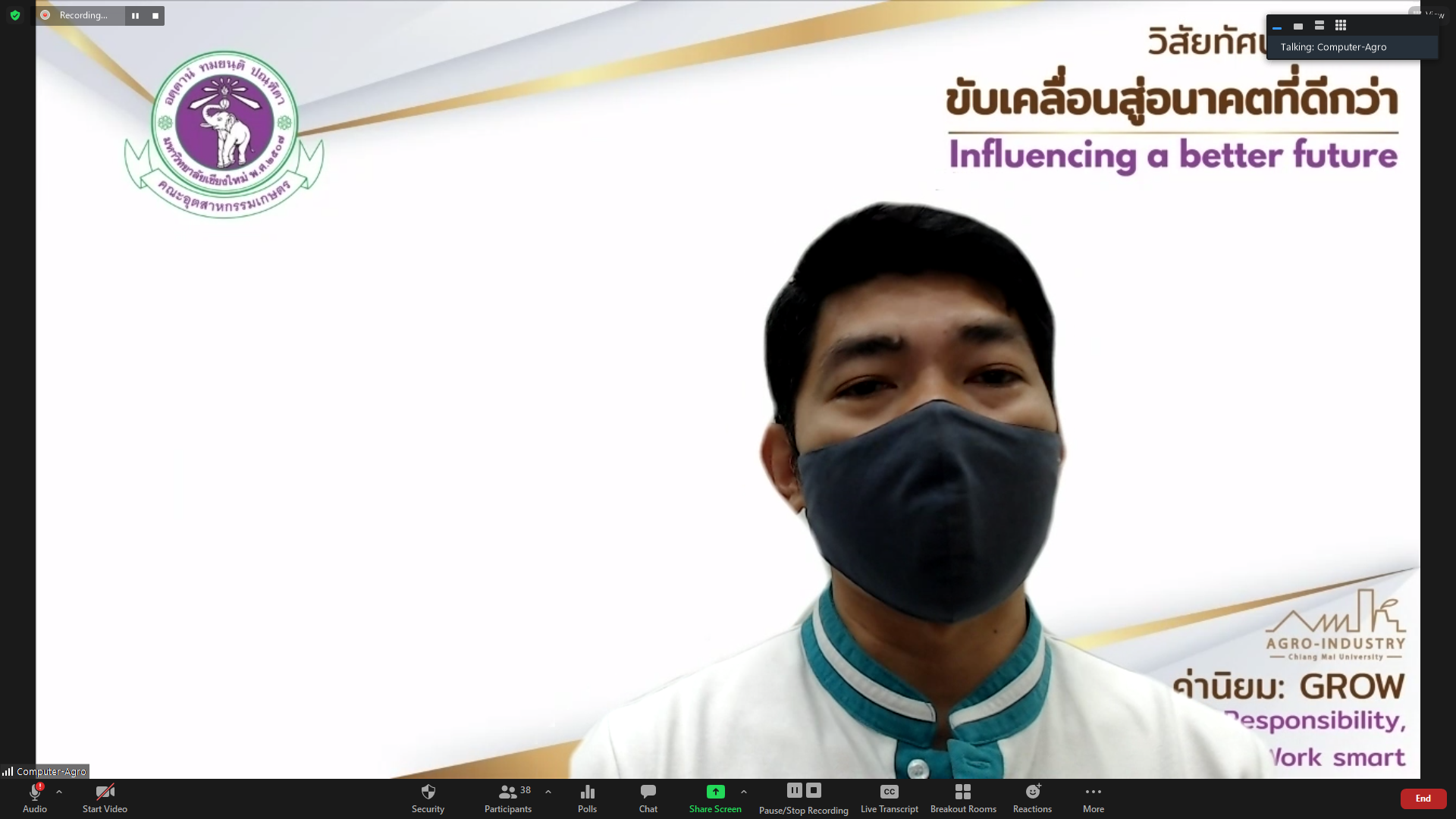Click the signal strength bars icon

click(8, 771)
